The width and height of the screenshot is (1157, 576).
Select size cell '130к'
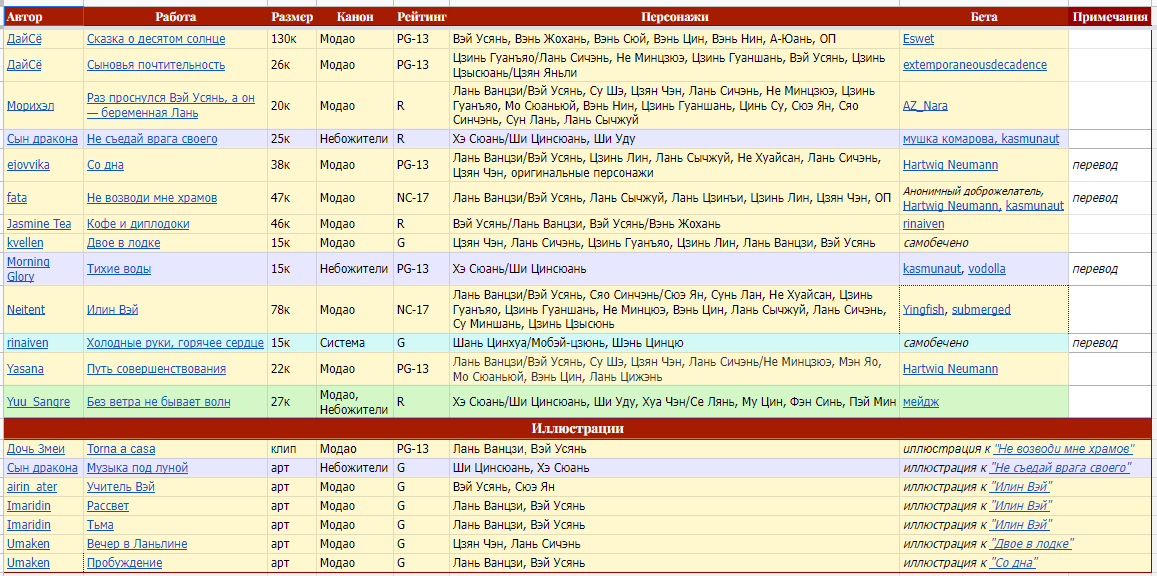click(x=291, y=39)
